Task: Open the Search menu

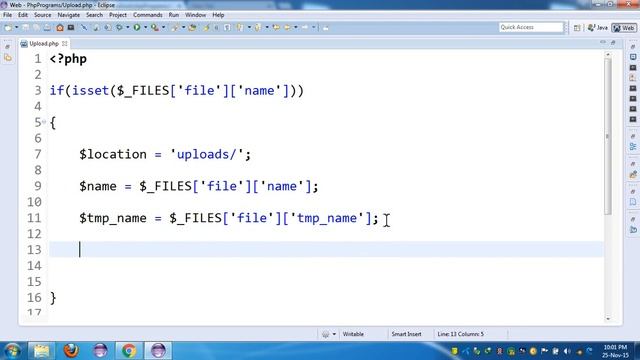Action: 94,15
